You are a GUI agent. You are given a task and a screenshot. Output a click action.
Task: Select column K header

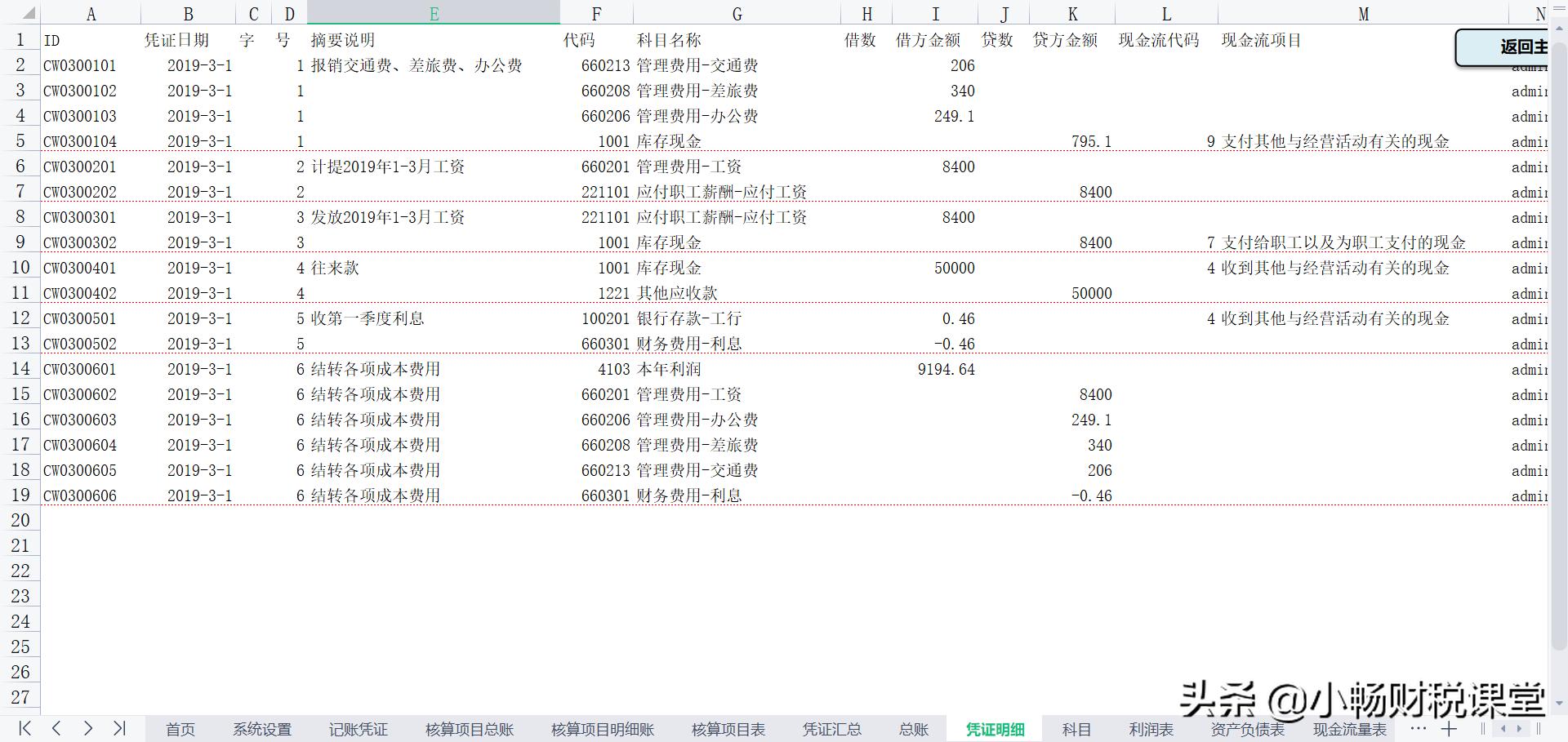coord(1072,14)
